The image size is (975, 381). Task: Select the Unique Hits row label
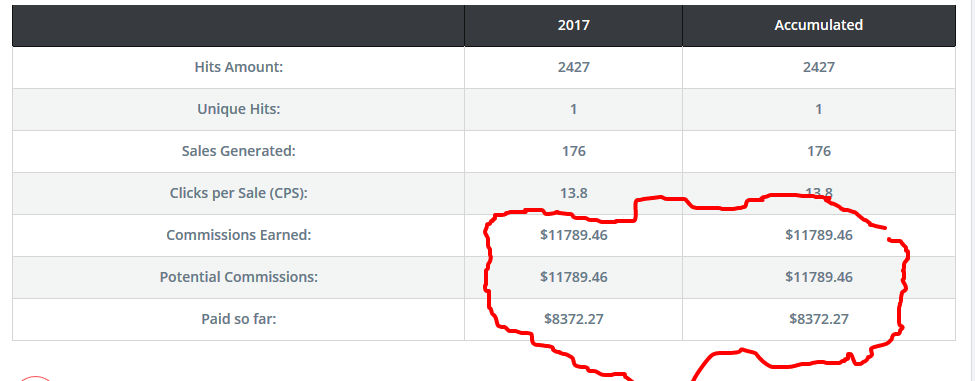click(x=239, y=109)
